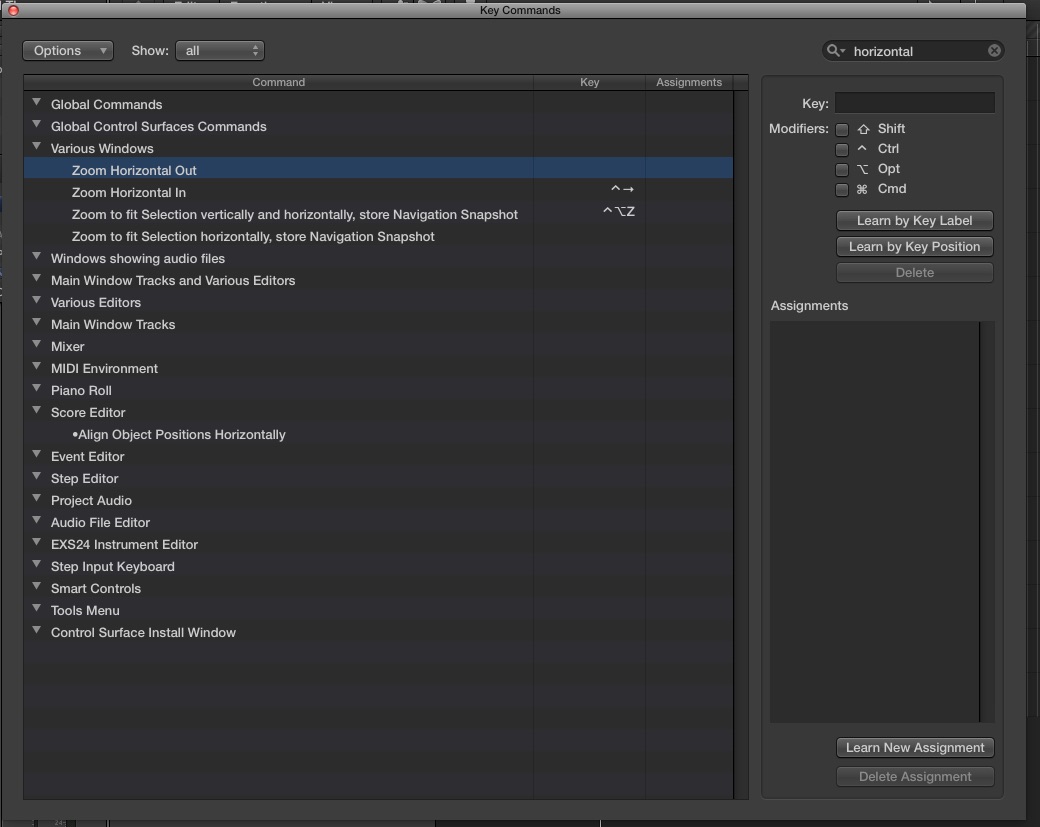
Task: Toggle the Opt modifier checkbox
Action: coord(841,169)
